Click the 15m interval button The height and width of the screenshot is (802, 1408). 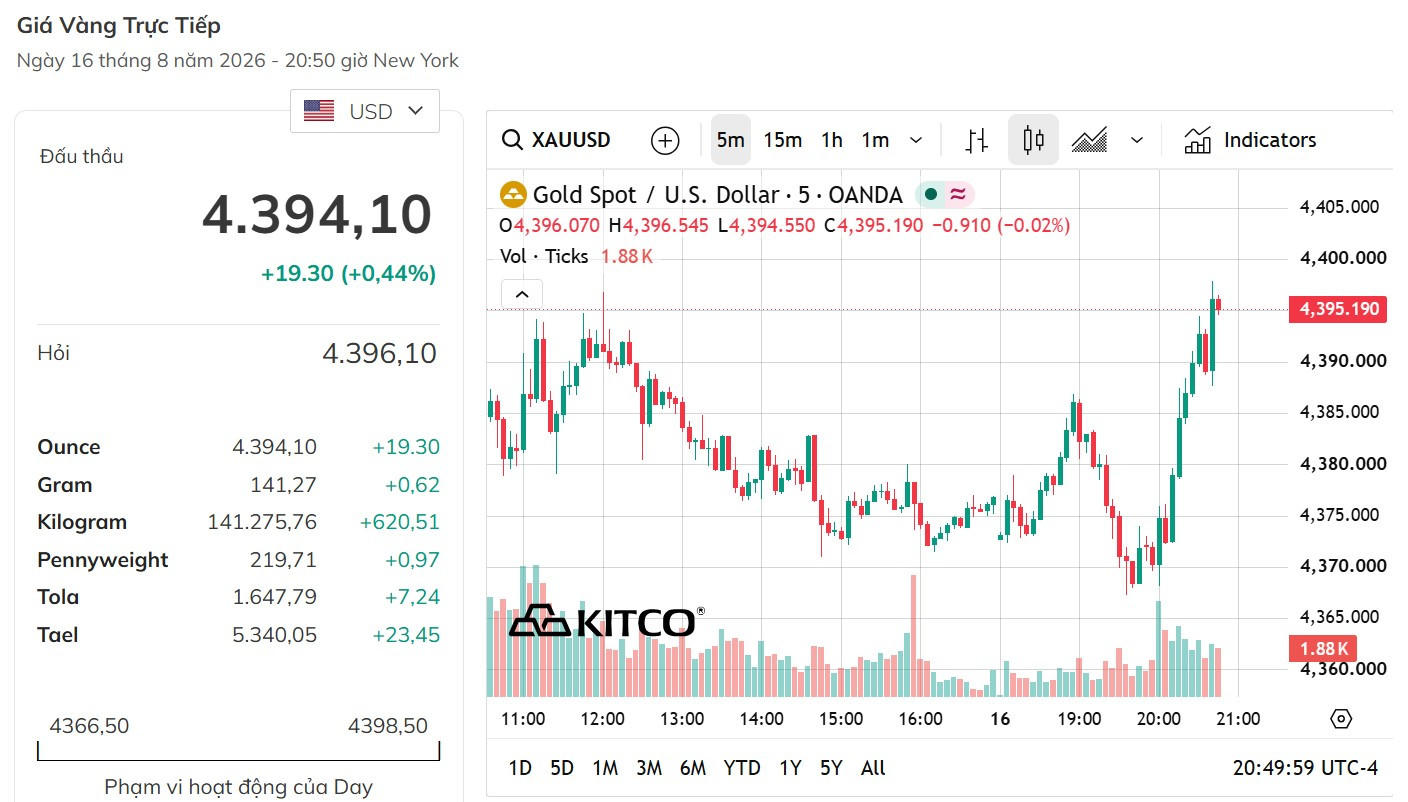(x=783, y=140)
